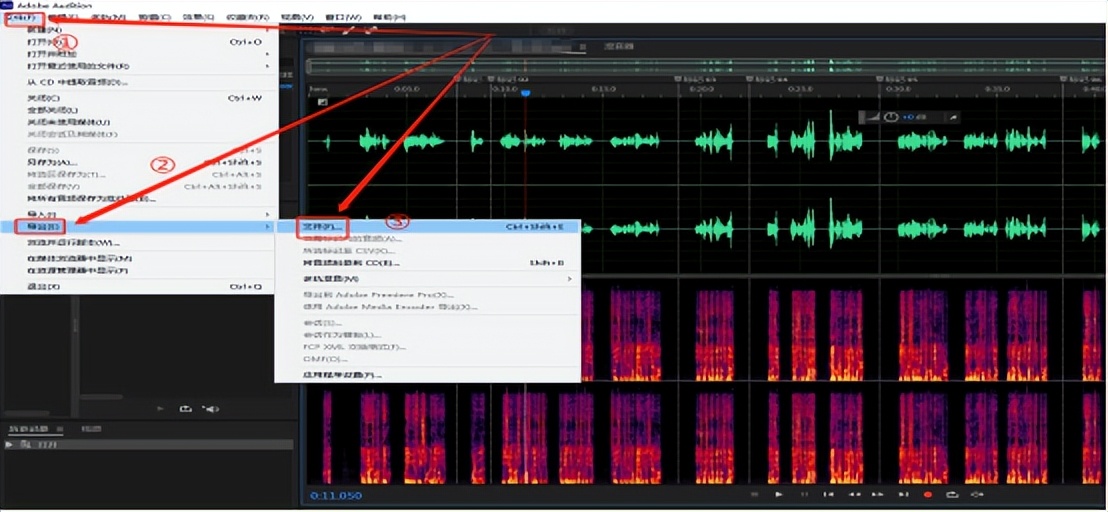
Task: Click the fast-forward icon in transport bar
Action: (x=878, y=494)
